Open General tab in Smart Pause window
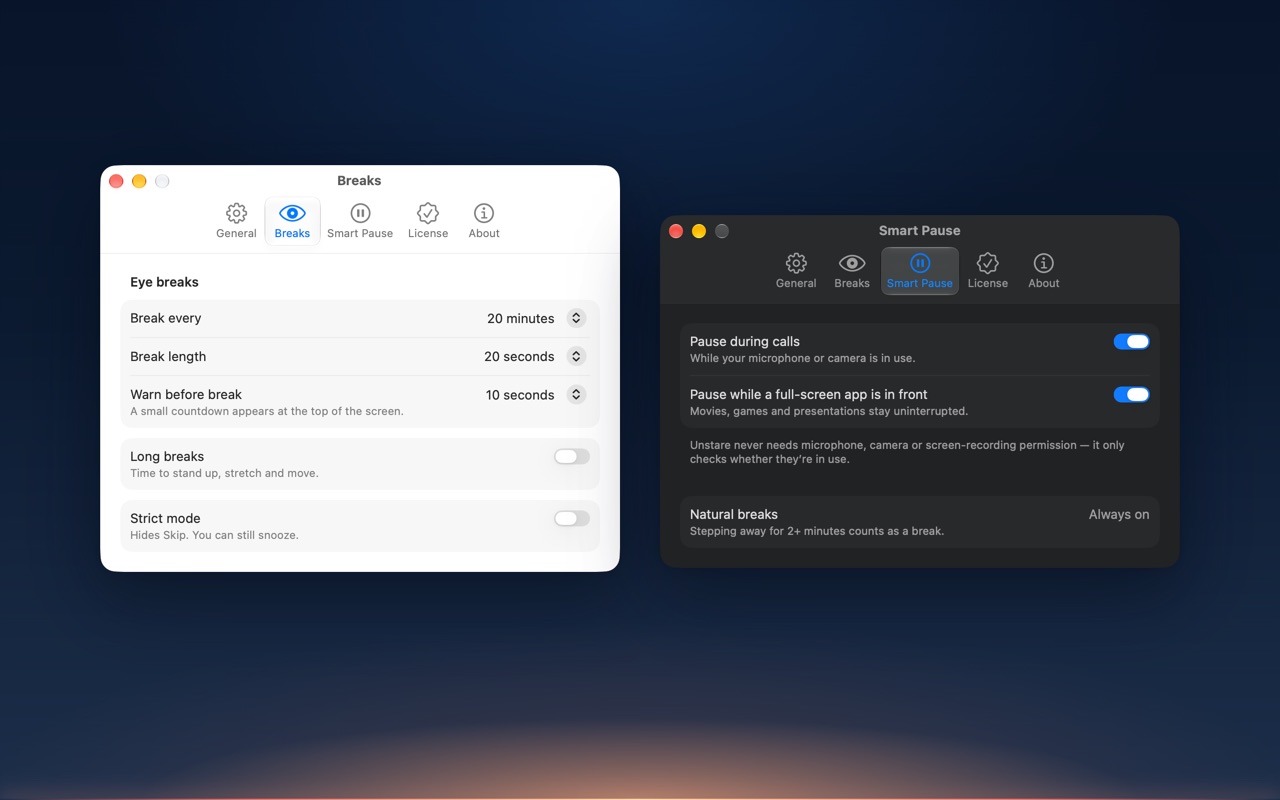Image resolution: width=1280 pixels, height=800 pixels. click(x=796, y=271)
